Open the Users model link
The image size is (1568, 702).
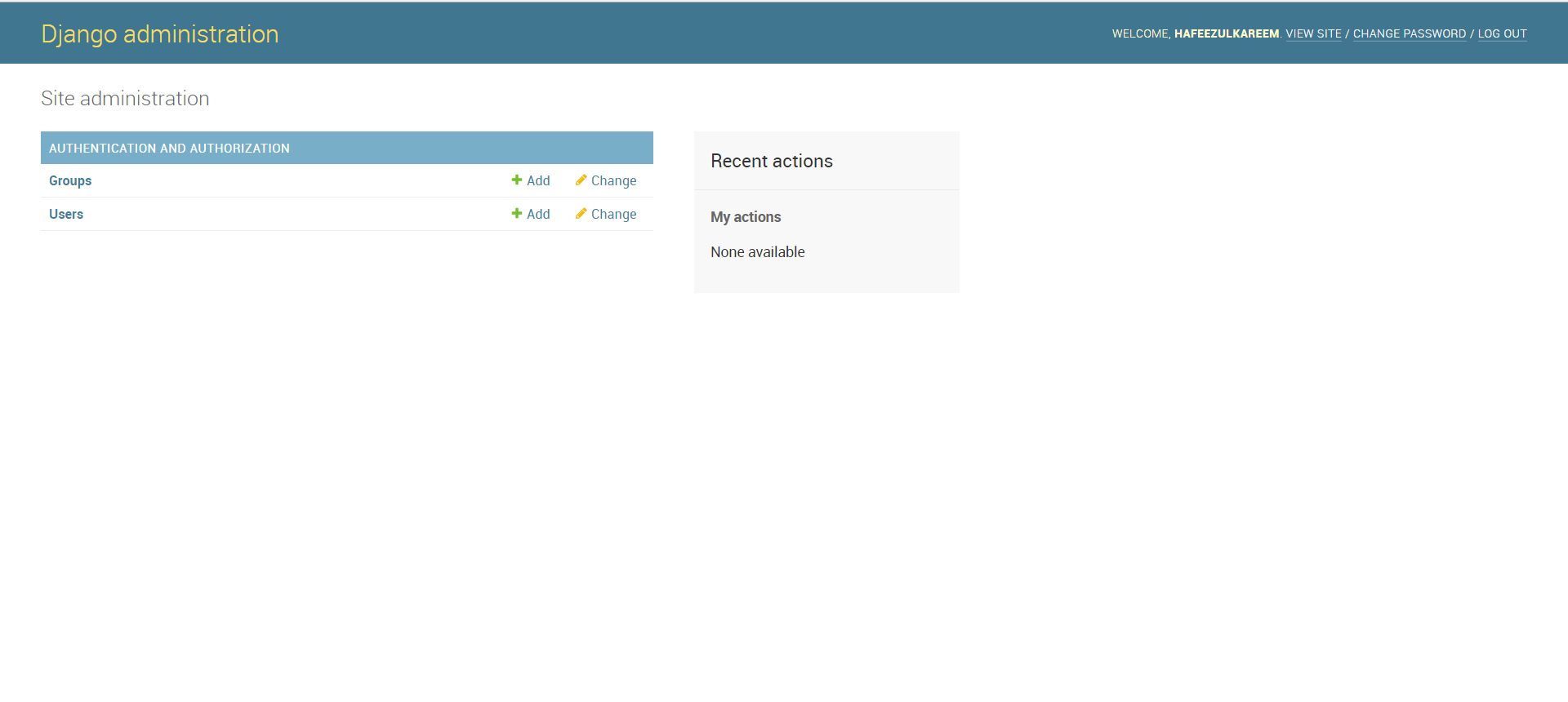[x=66, y=215]
